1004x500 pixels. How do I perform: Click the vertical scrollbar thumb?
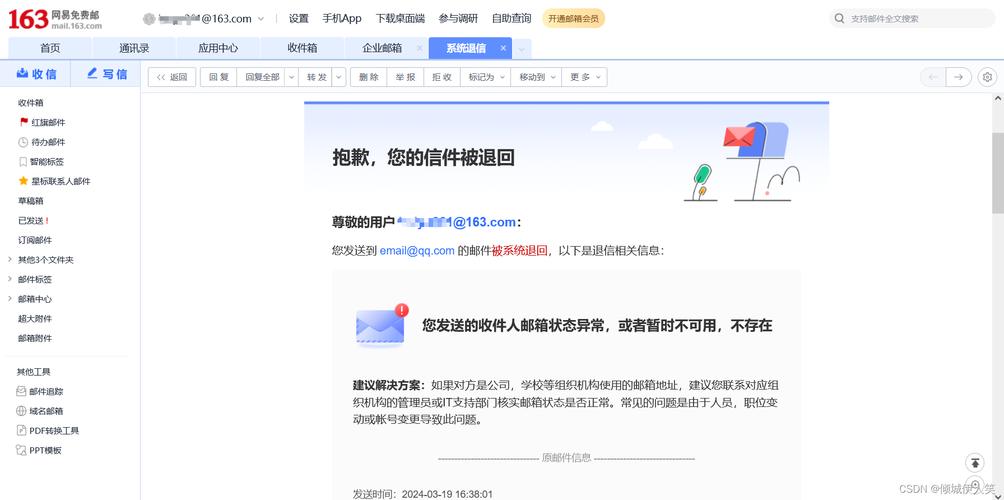(x=998, y=173)
